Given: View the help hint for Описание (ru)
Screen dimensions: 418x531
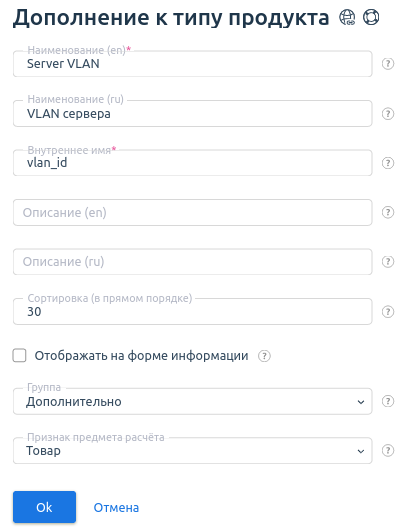Looking at the screenshot, I should [388, 262].
